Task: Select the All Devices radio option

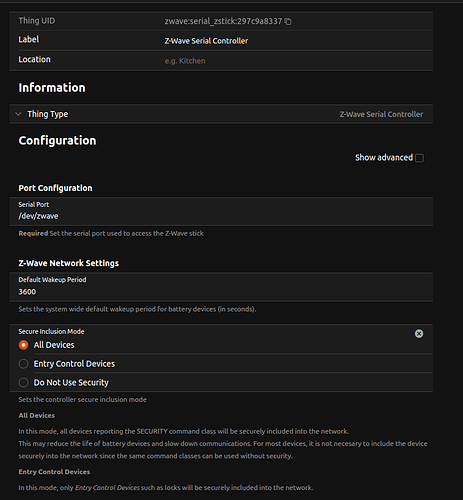Action: 23,345
